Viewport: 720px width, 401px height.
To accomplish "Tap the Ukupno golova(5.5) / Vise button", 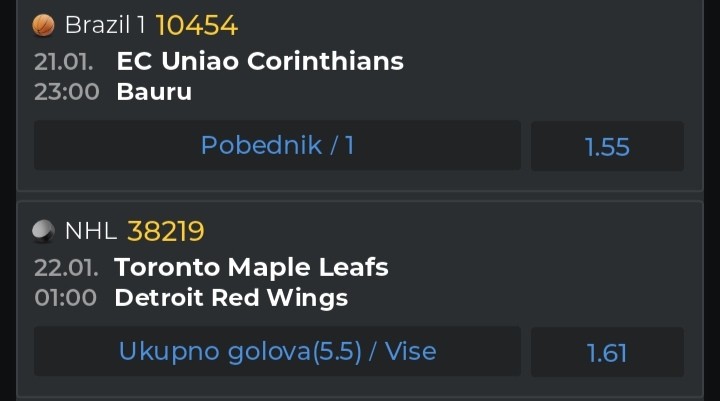I will [x=277, y=351].
